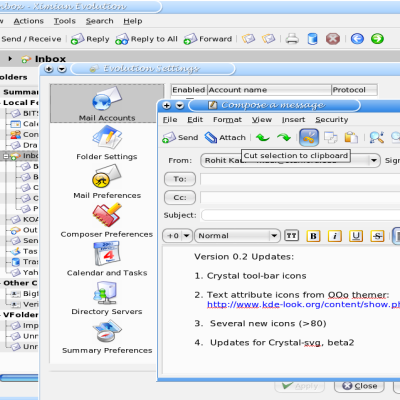Click the blue trash can icon

(x=312, y=39)
